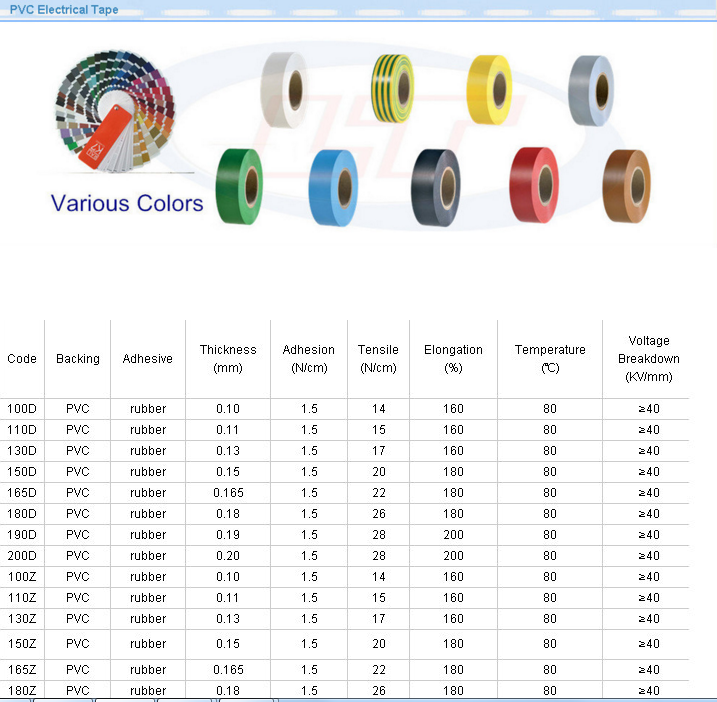Select code cell '100D'
This screenshot has height=702, width=717.
22,408
